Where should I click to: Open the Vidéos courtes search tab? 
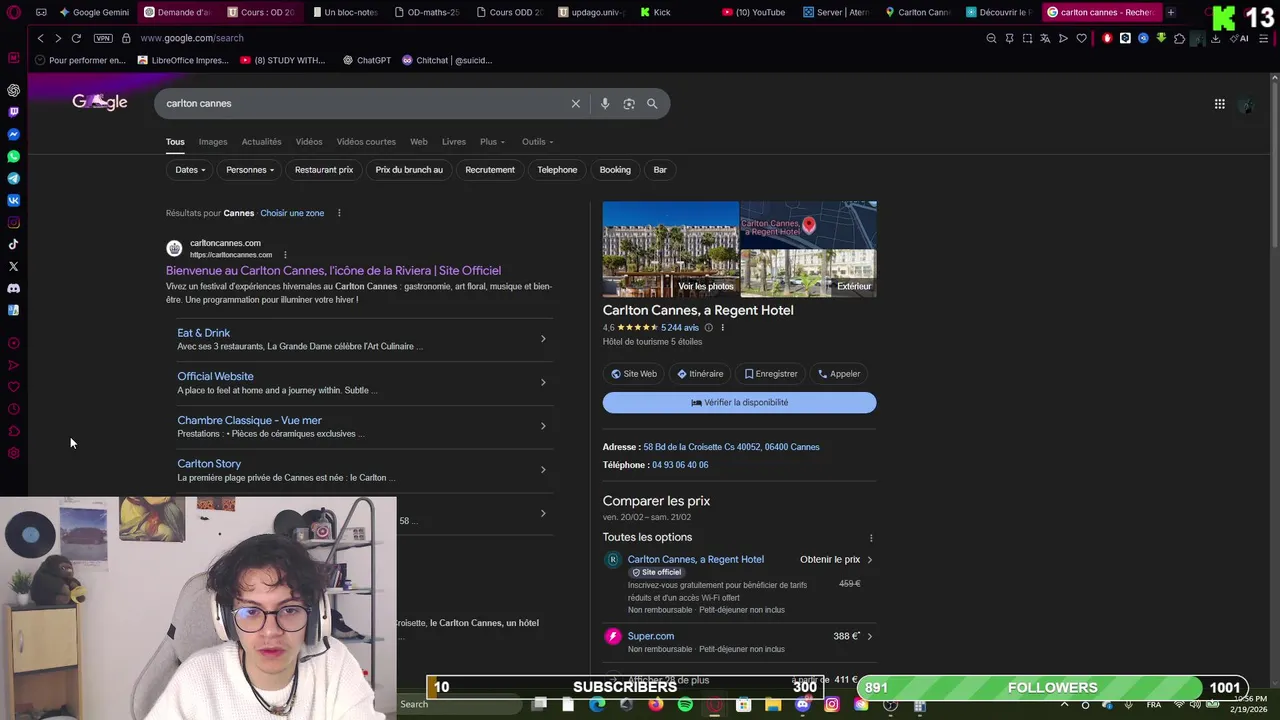(x=366, y=141)
